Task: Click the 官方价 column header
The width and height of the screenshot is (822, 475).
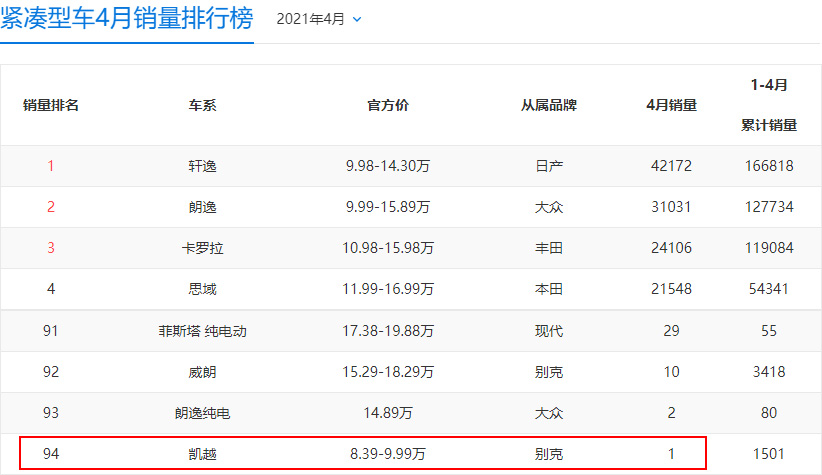Action: [388, 105]
